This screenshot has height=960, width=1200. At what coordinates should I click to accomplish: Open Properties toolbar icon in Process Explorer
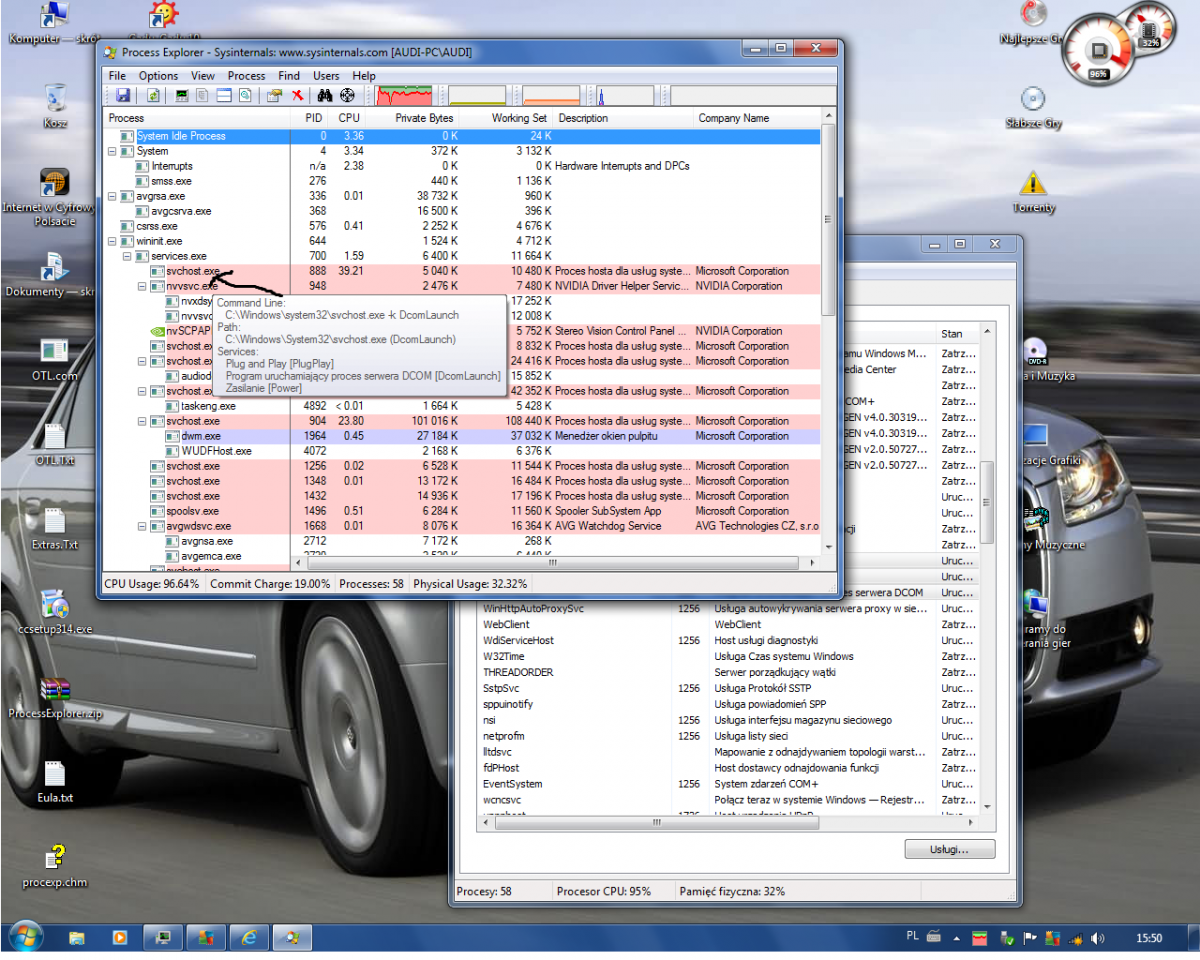[273, 96]
